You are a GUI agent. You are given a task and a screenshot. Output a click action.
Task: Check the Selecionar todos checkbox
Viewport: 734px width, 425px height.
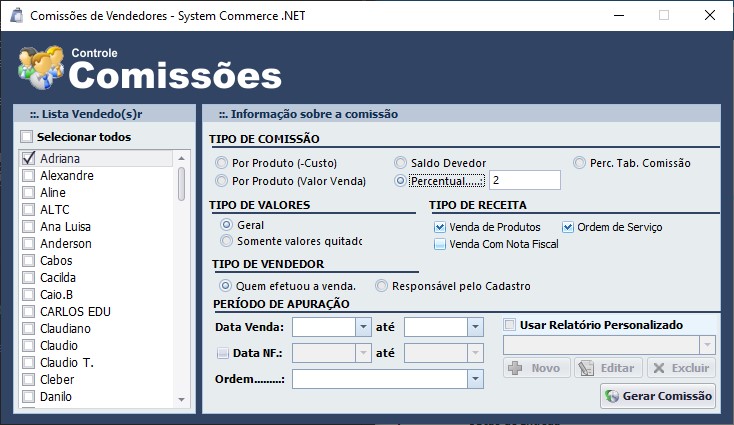26,137
